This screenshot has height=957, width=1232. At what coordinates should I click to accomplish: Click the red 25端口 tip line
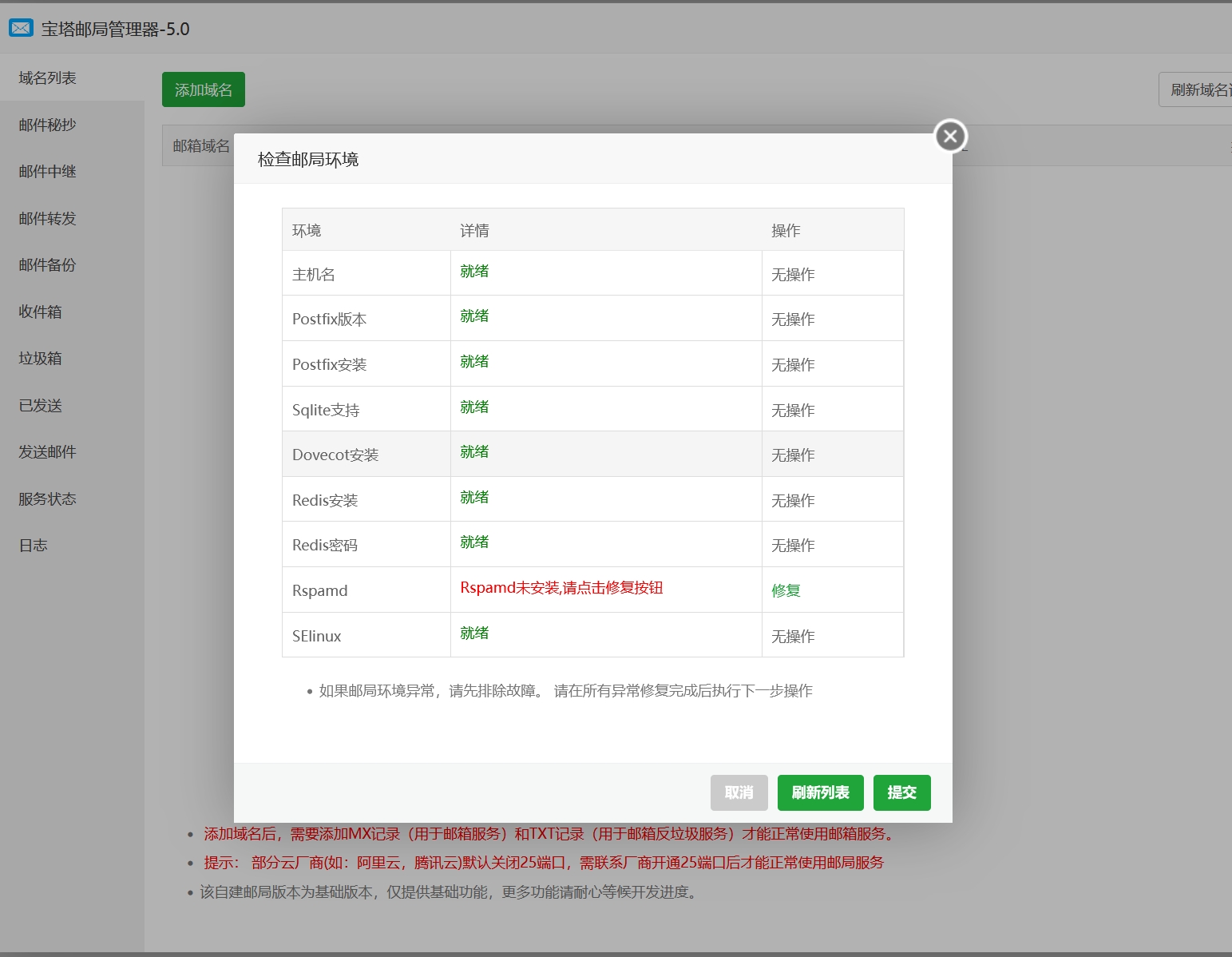(x=544, y=862)
